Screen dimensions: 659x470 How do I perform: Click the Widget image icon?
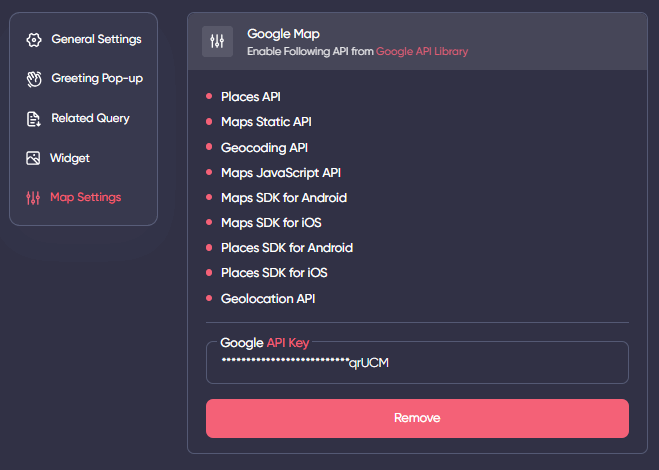coord(33,158)
